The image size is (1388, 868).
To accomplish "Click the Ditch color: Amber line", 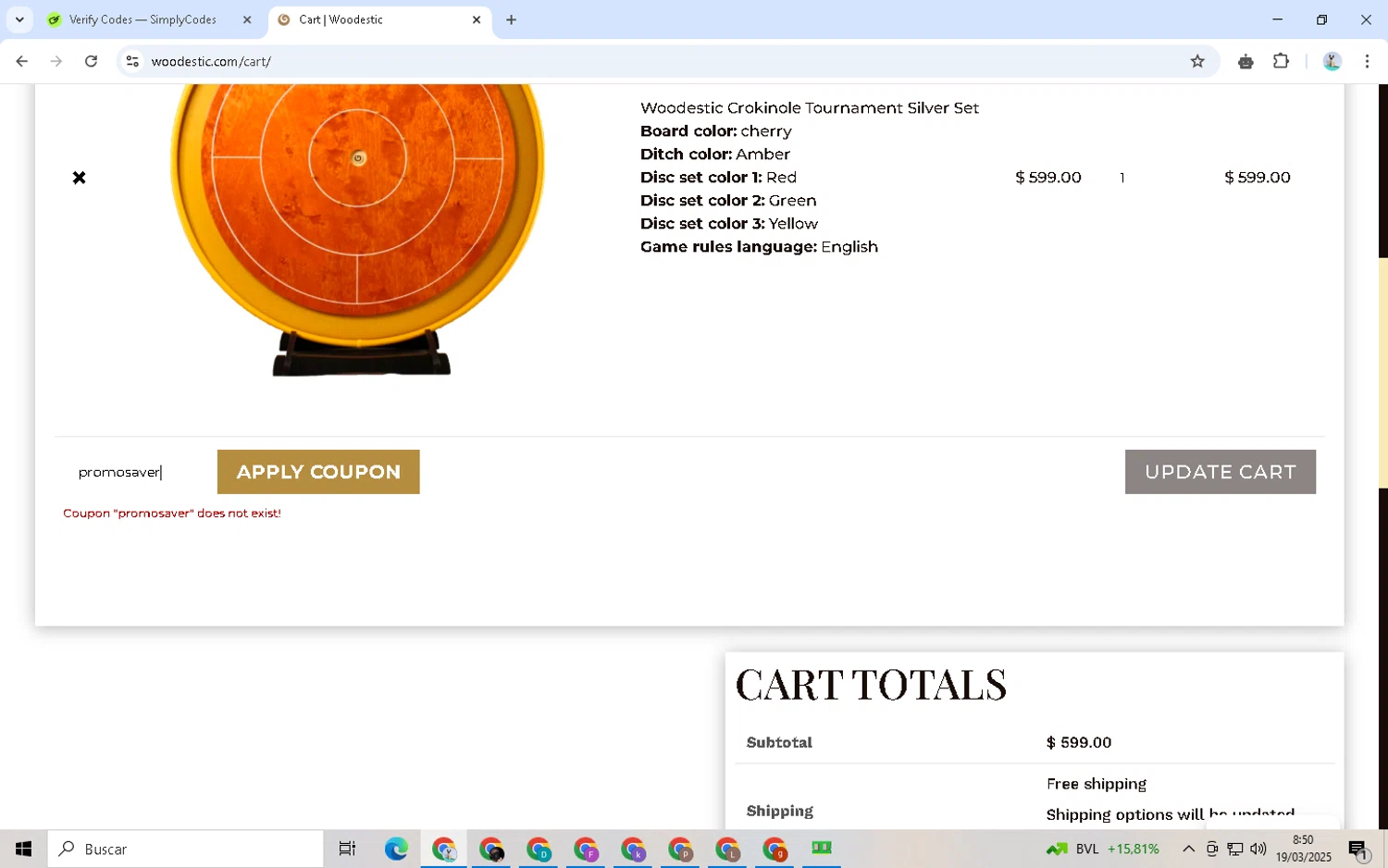I will click(x=715, y=155).
